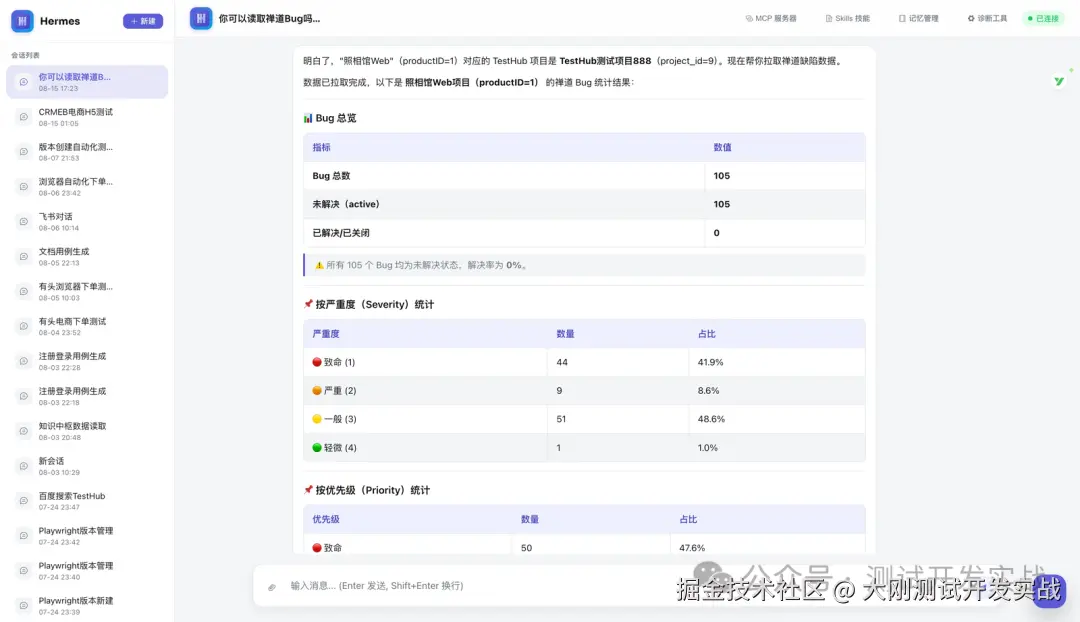Open conversation 新会话
This screenshot has height=622, width=1080.
click(x=87, y=466)
